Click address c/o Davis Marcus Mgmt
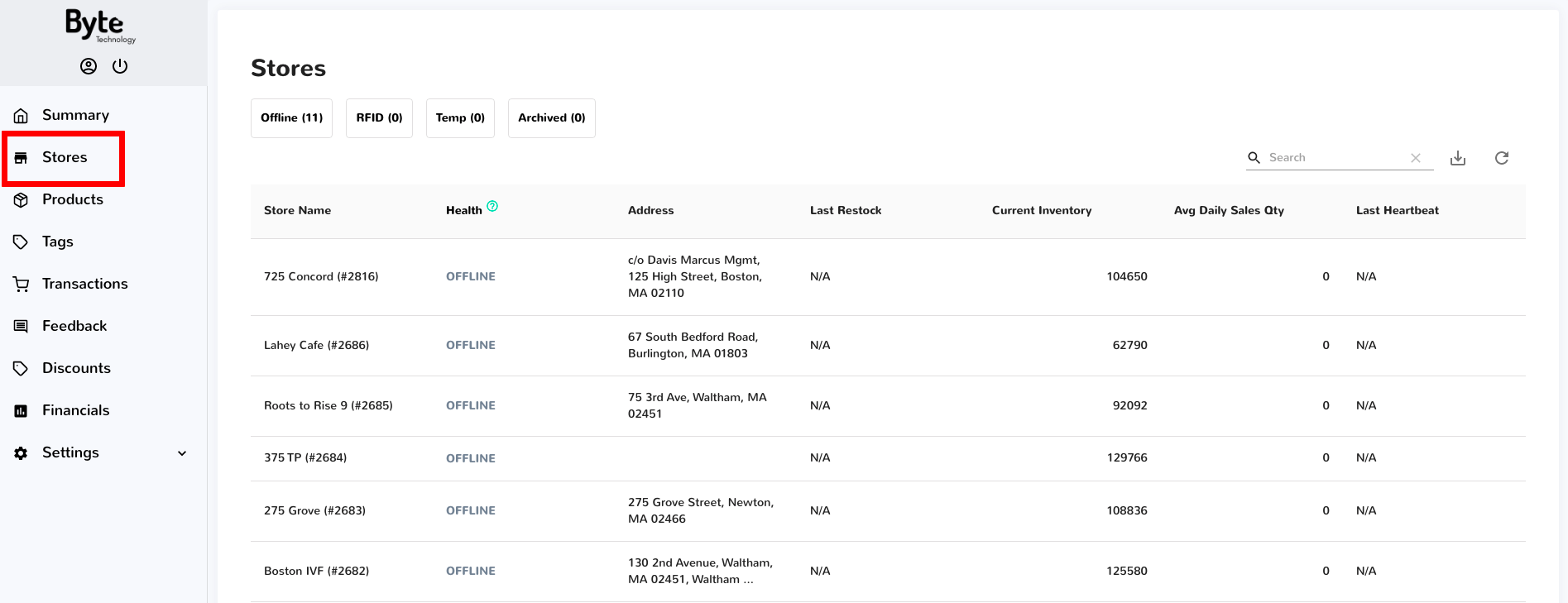 pos(695,277)
